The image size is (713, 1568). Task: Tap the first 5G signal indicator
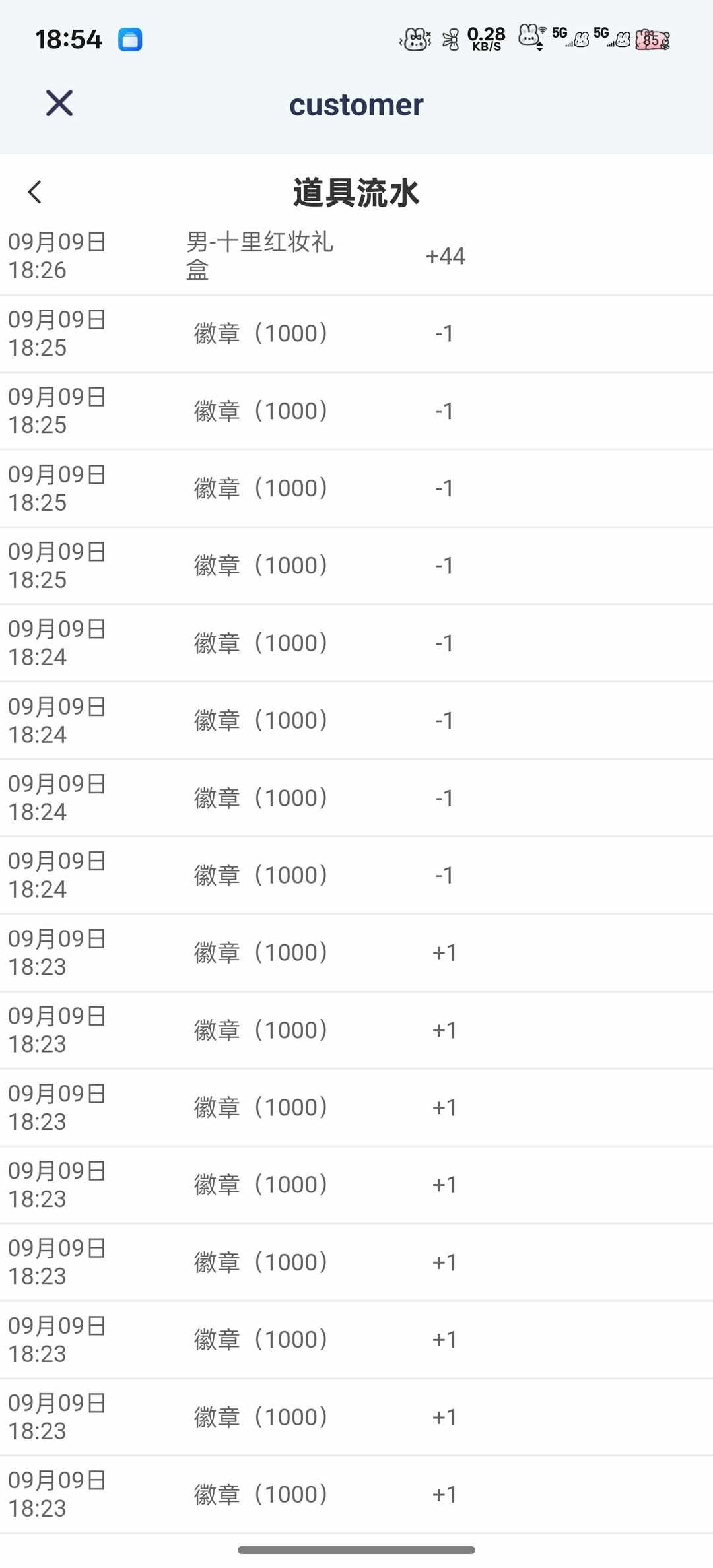(x=570, y=37)
